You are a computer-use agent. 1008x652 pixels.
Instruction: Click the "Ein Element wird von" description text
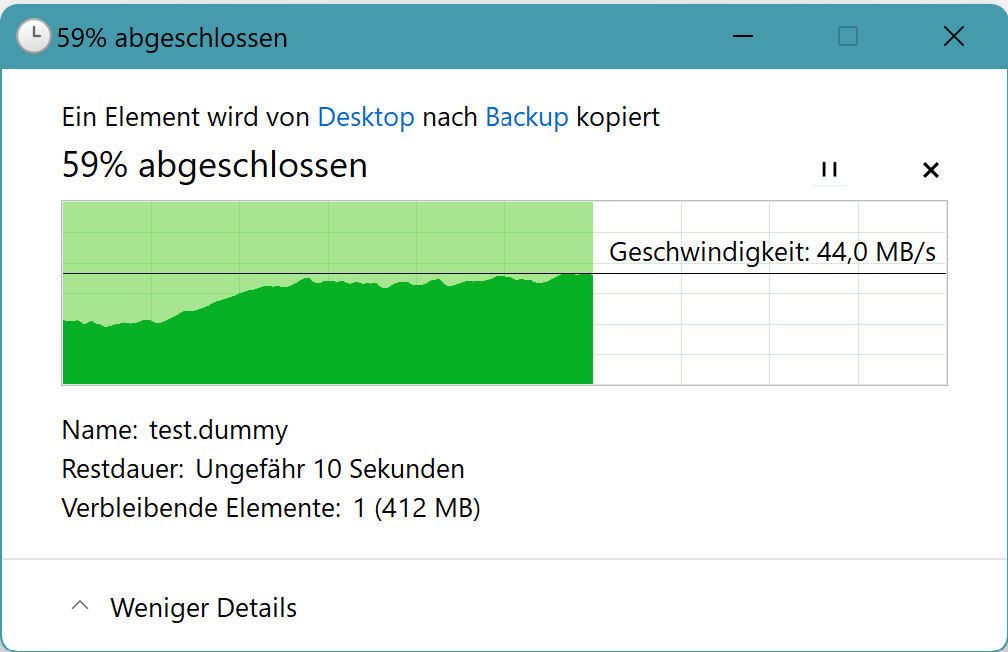(x=186, y=117)
